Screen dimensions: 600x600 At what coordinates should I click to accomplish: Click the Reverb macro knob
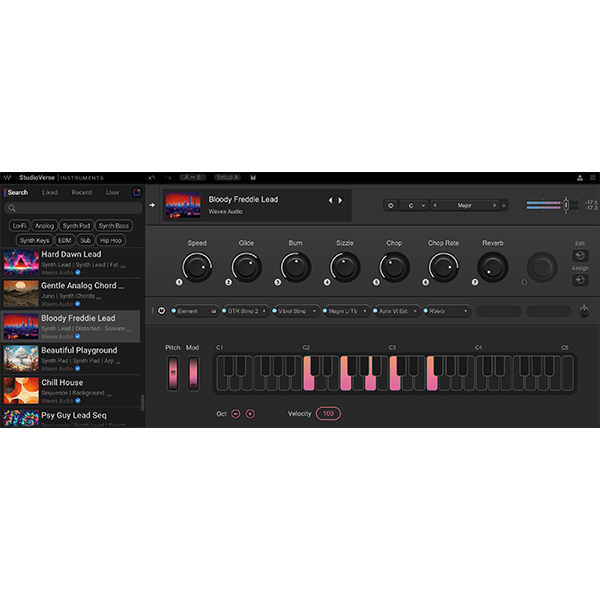(493, 267)
